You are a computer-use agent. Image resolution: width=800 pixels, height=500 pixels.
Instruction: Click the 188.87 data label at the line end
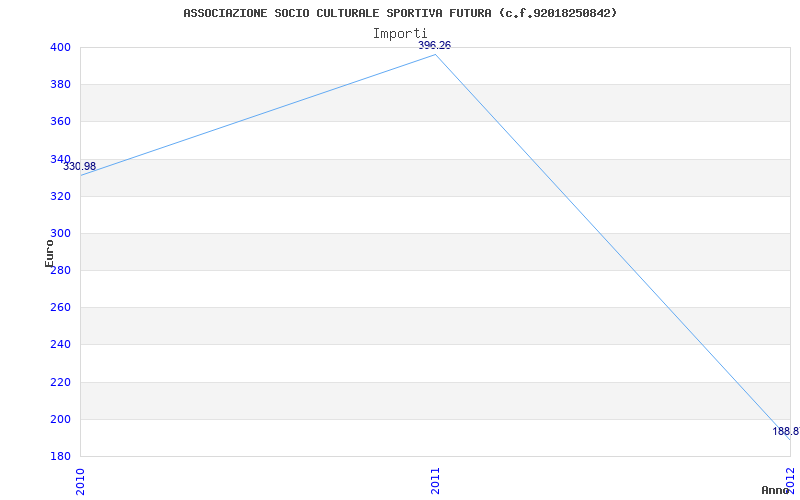coord(786,431)
